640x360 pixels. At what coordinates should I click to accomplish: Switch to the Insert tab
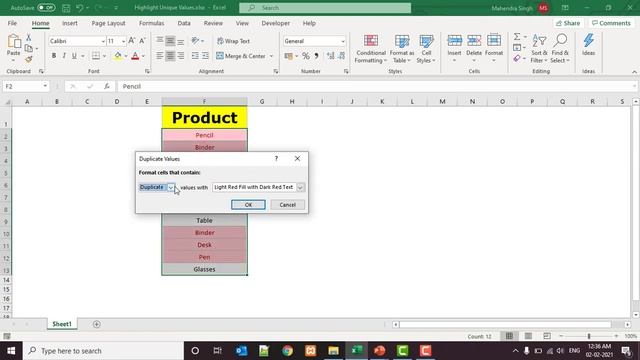pos(70,23)
